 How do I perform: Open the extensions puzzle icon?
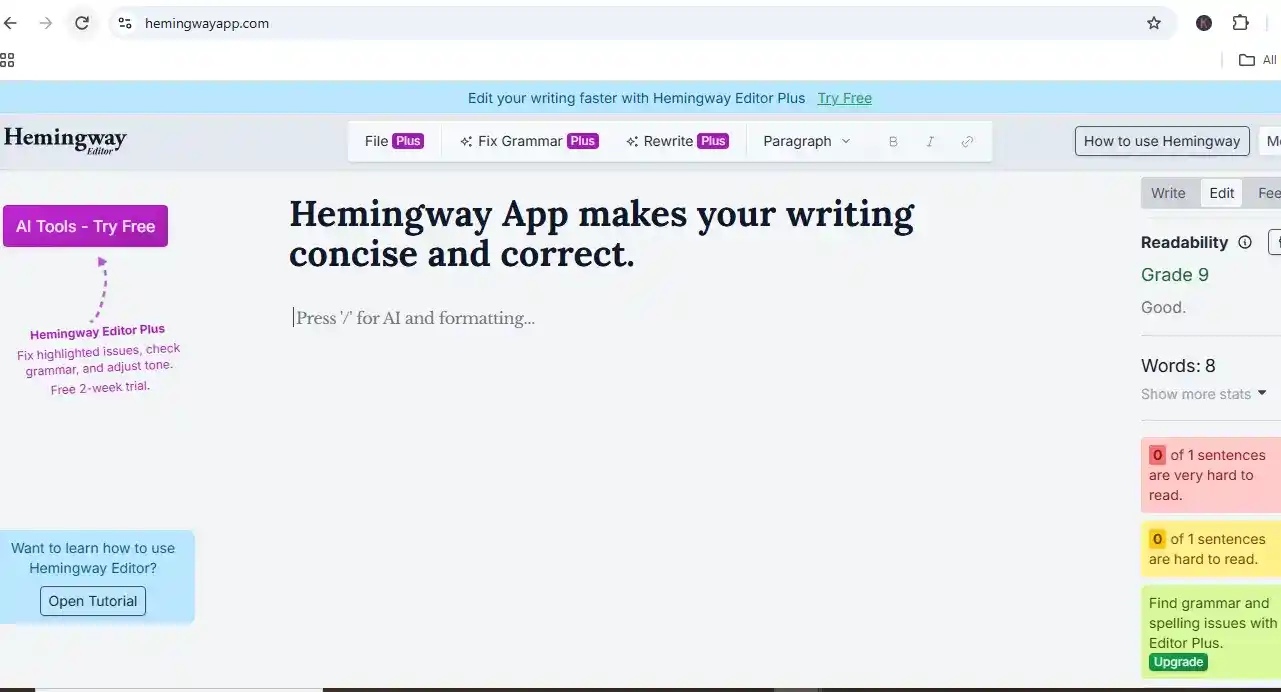point(1240,23)
